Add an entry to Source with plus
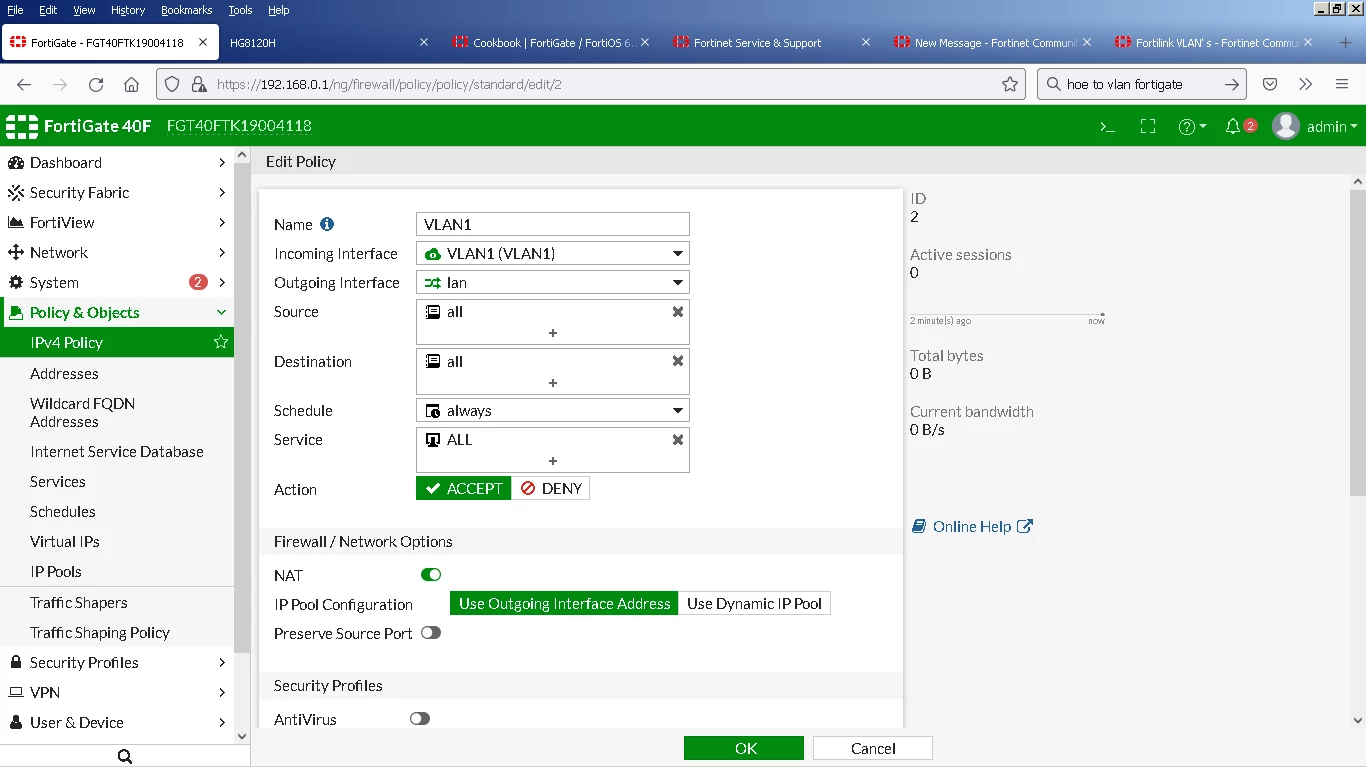The image size is (1366, 768). (552, 333)
